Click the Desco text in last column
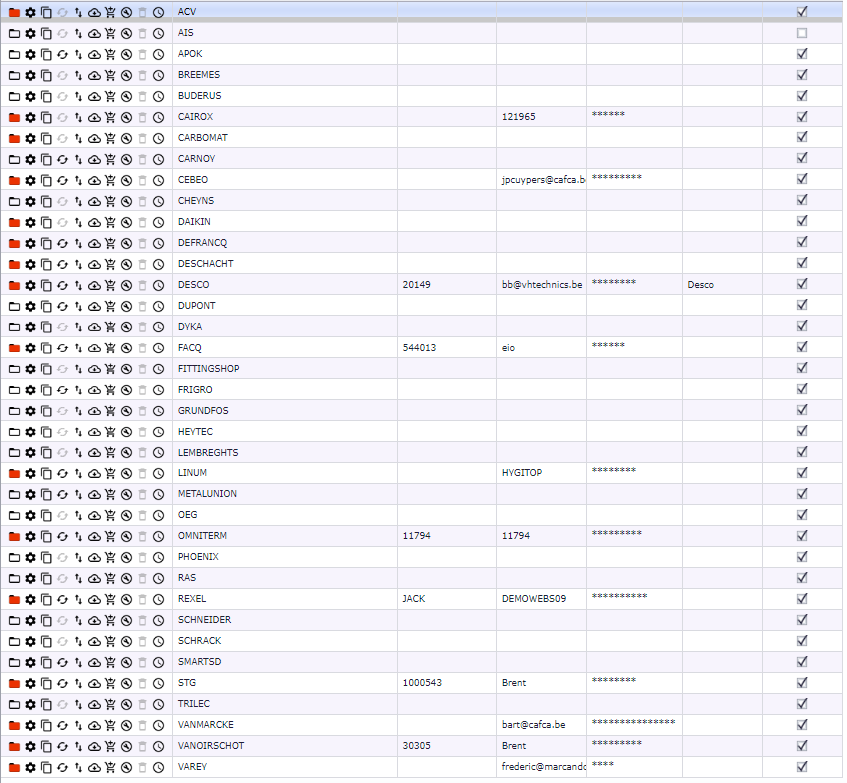The image size is (847, 783). coord(701,285)
